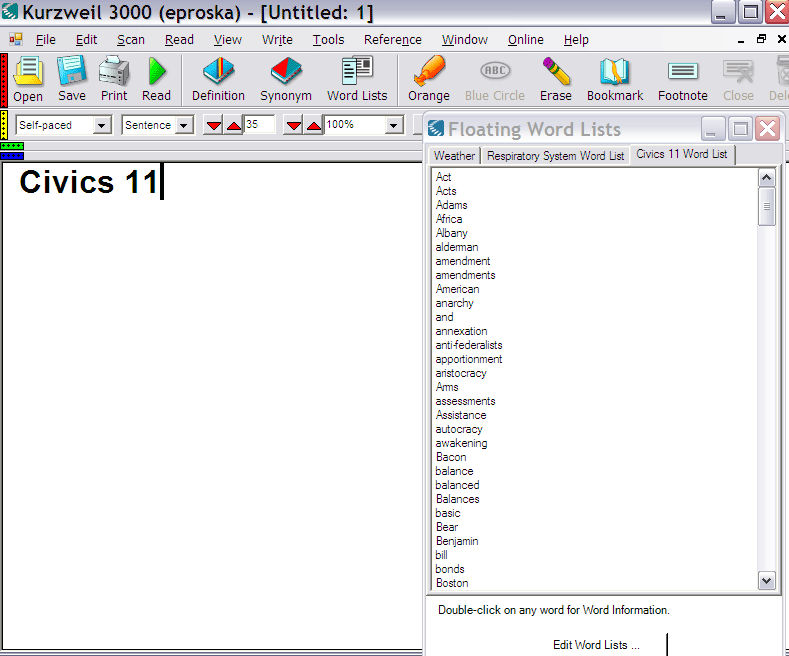Open the Window menu
Image resolution: width=789 pixels, height=656 pixels.
click(465, 40)
